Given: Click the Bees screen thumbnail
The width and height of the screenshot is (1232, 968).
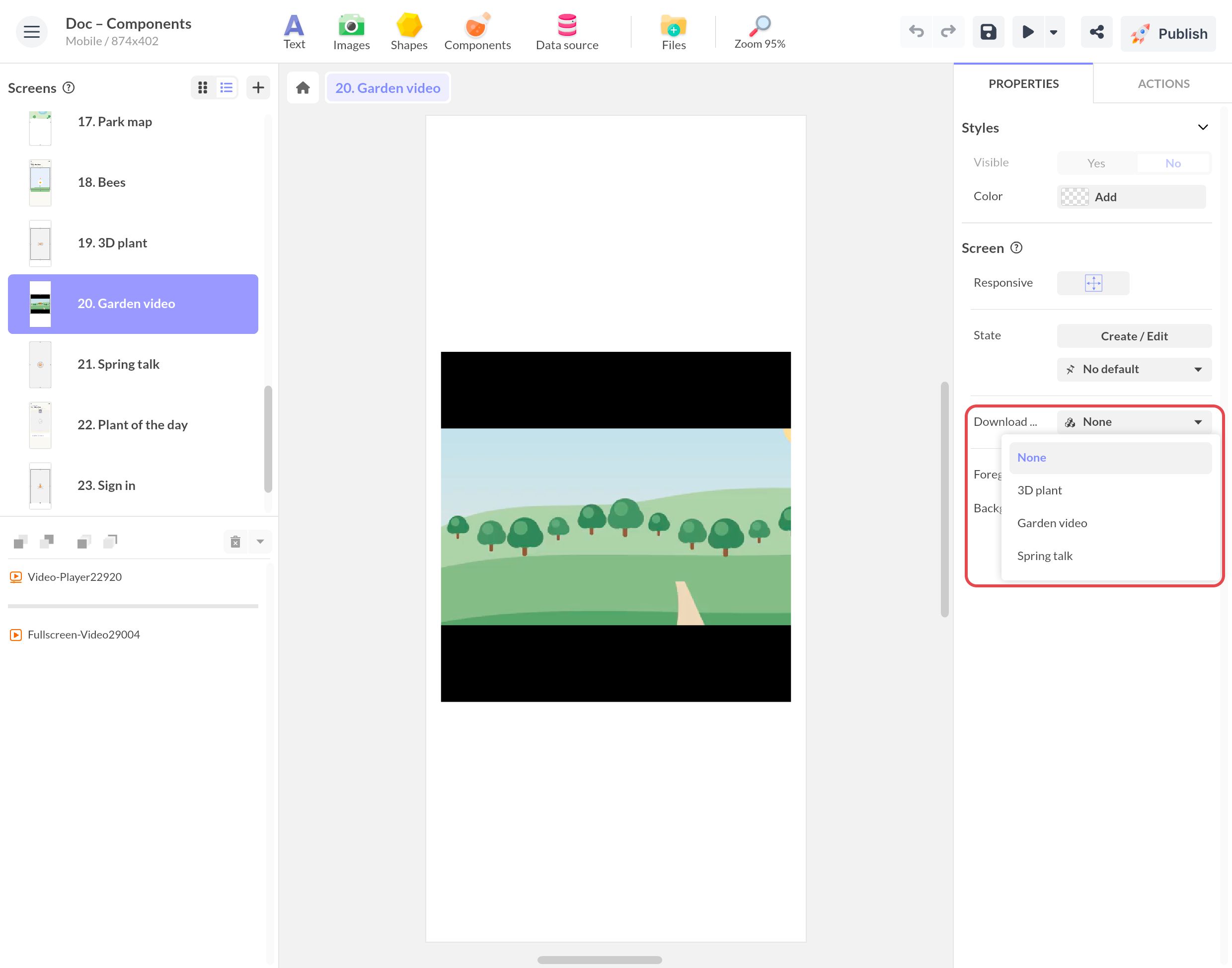Looking at the screenshot, I should [x=40, y=182].
